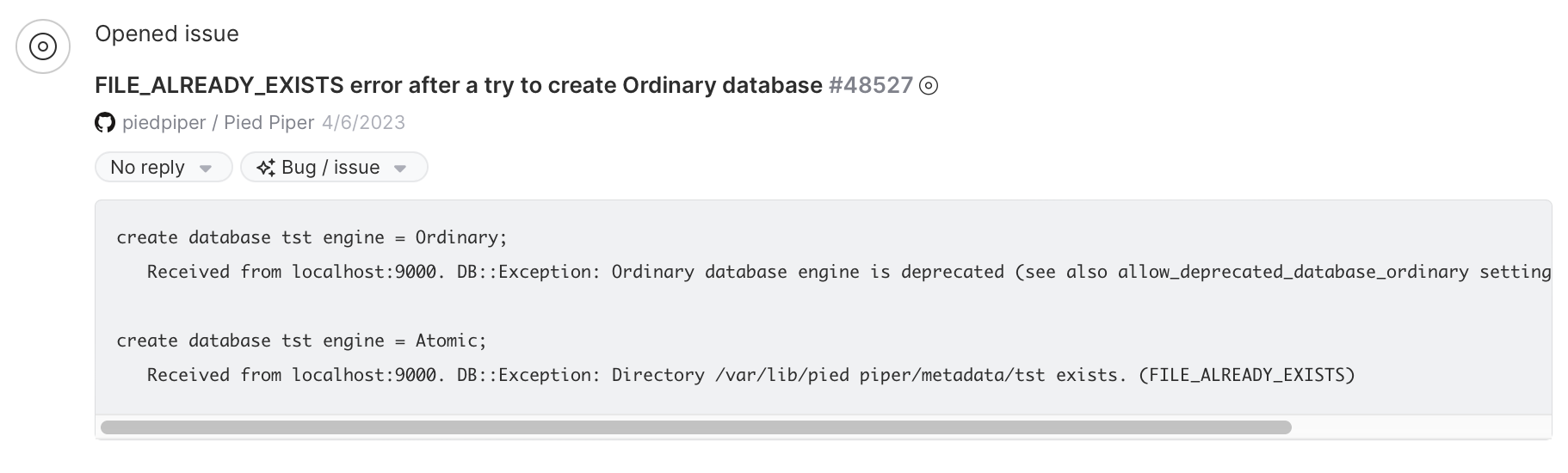Click the 4/6/2023 date
This screenshot has height=473, width=1568.
click(363, 123)
